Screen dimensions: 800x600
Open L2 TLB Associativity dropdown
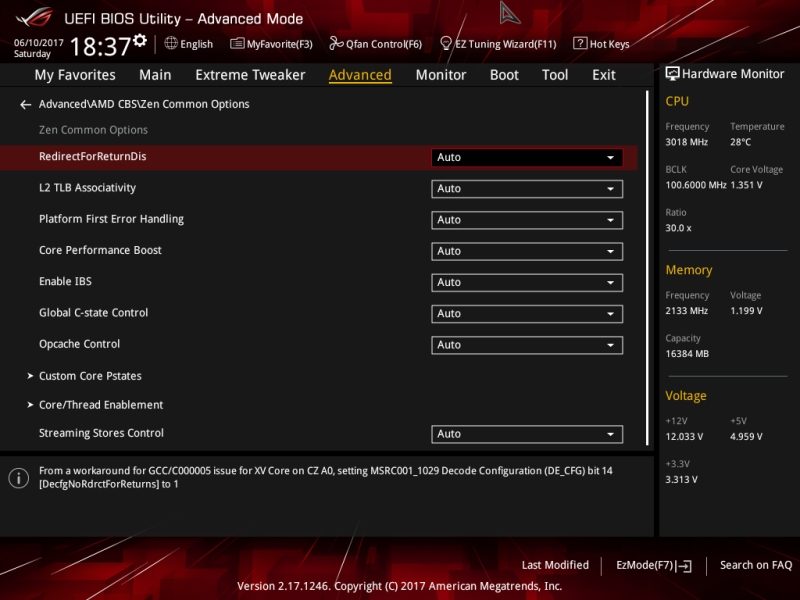pos(527,189)
